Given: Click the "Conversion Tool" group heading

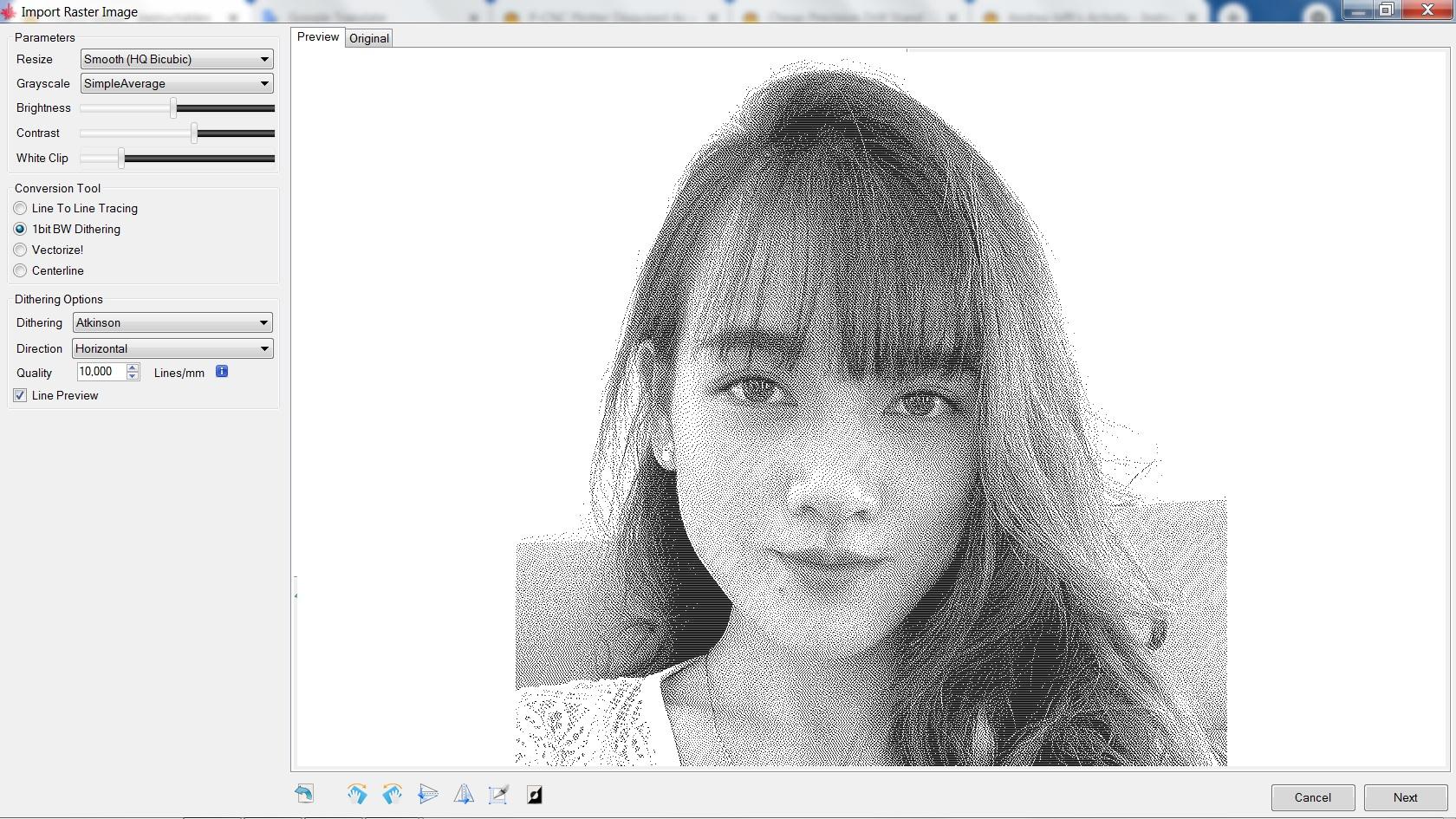Looking at the screenshot, I should point(58,188).
